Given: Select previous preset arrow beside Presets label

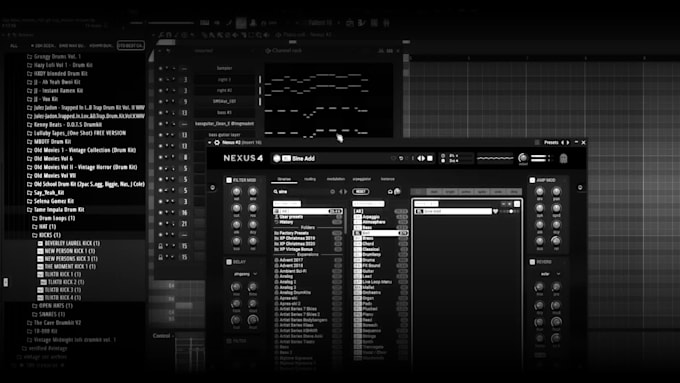Looking at the screenshot, I should (562, 142).
